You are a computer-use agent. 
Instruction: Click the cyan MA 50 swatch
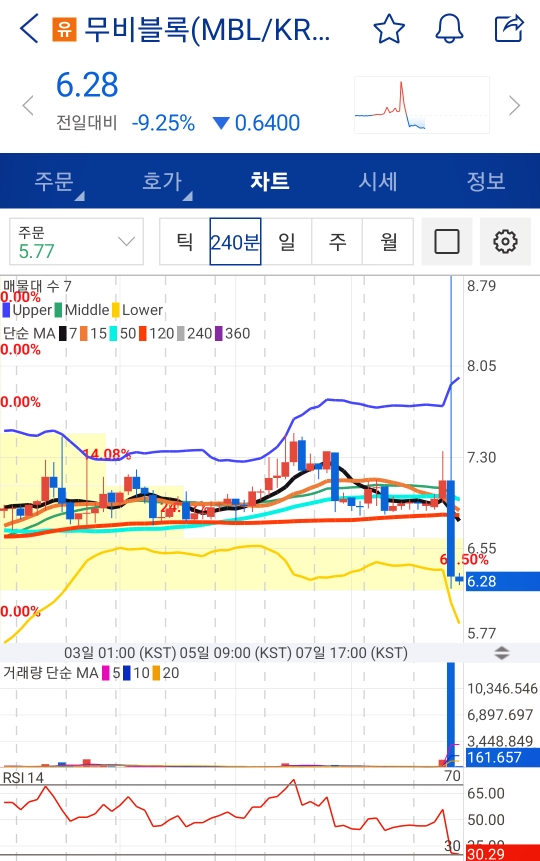click(113, 333)
